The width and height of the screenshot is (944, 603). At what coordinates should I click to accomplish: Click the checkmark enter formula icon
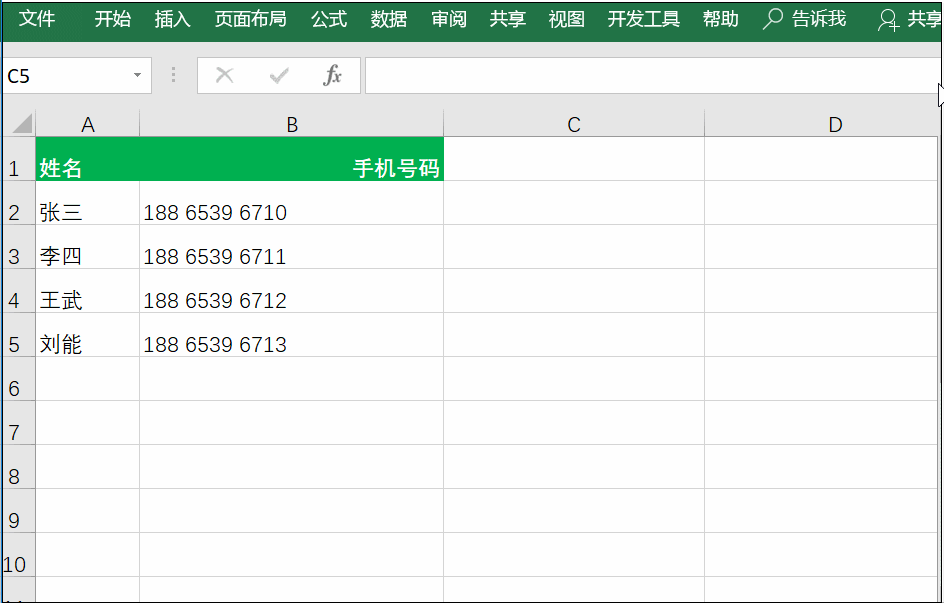point(279,75)
